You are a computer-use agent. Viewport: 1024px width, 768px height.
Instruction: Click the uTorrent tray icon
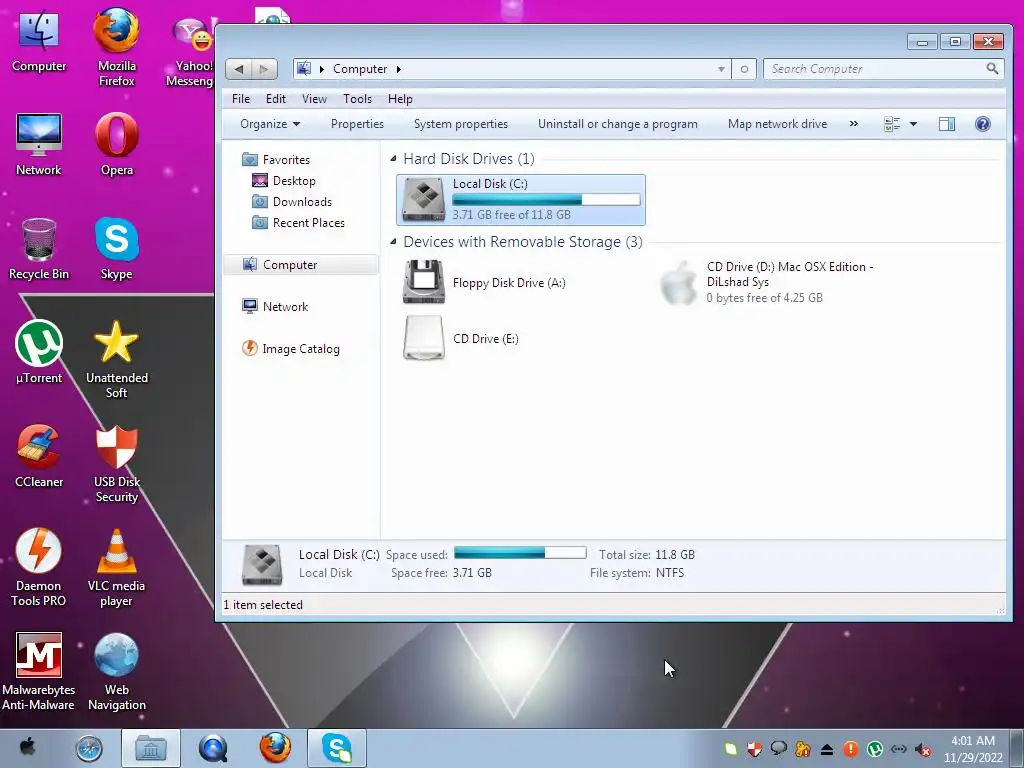coord(874,749)
